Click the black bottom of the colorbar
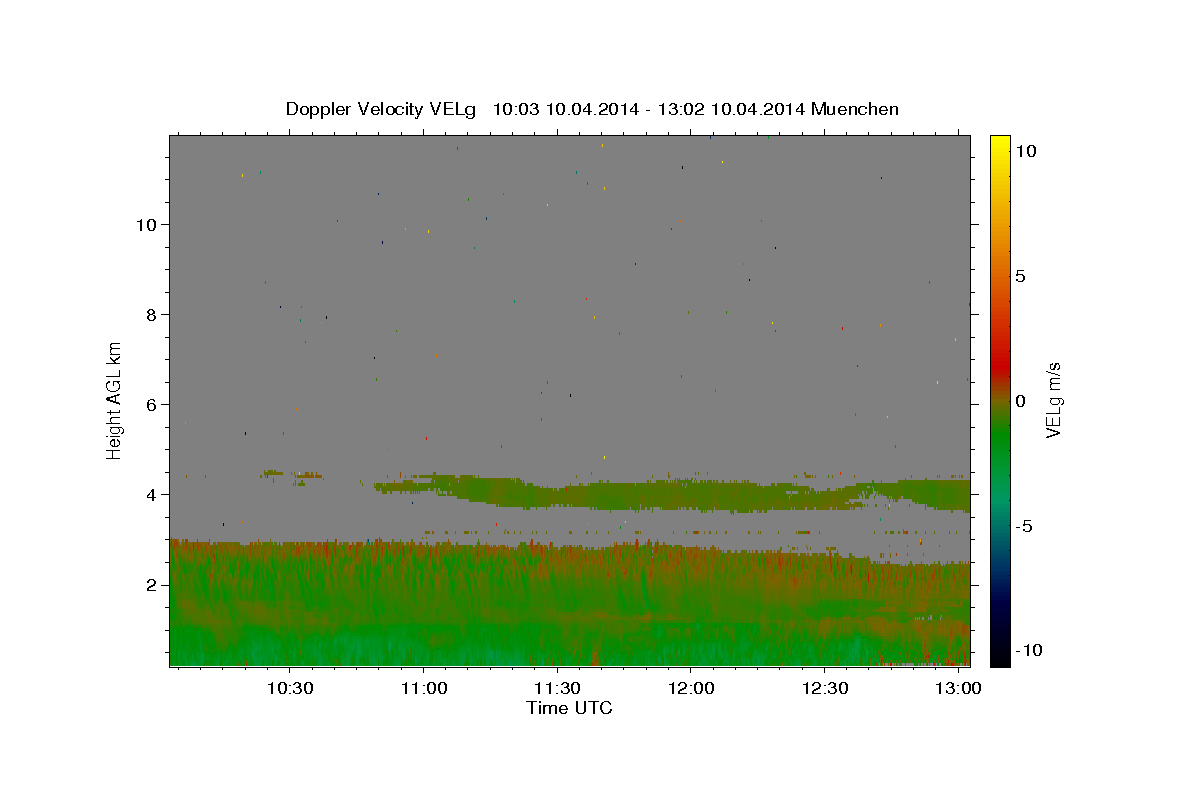The image size is (1200, 800). pos(1000,658)
